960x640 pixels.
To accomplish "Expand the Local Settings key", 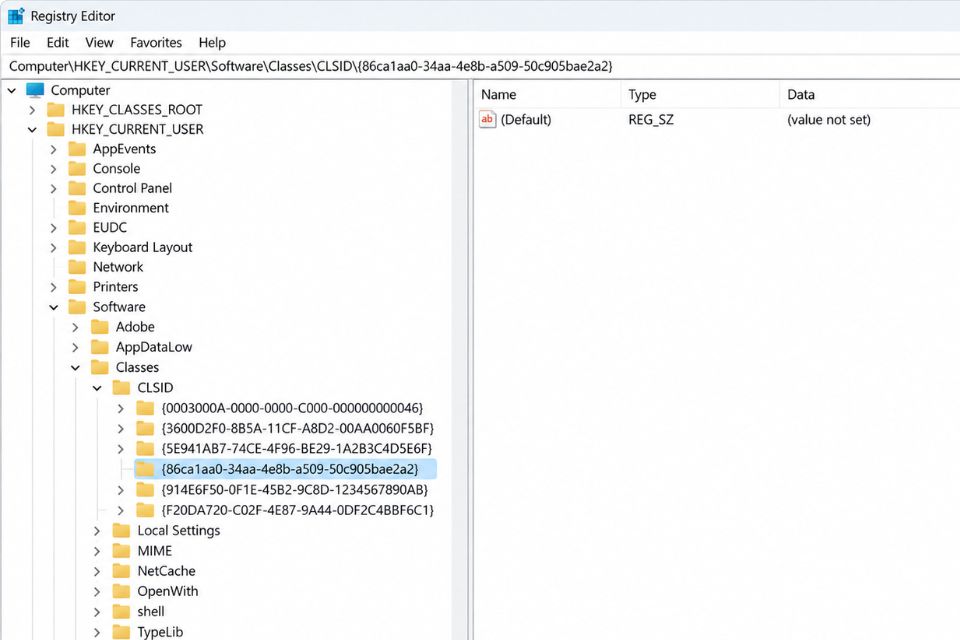I will (97, 531).
